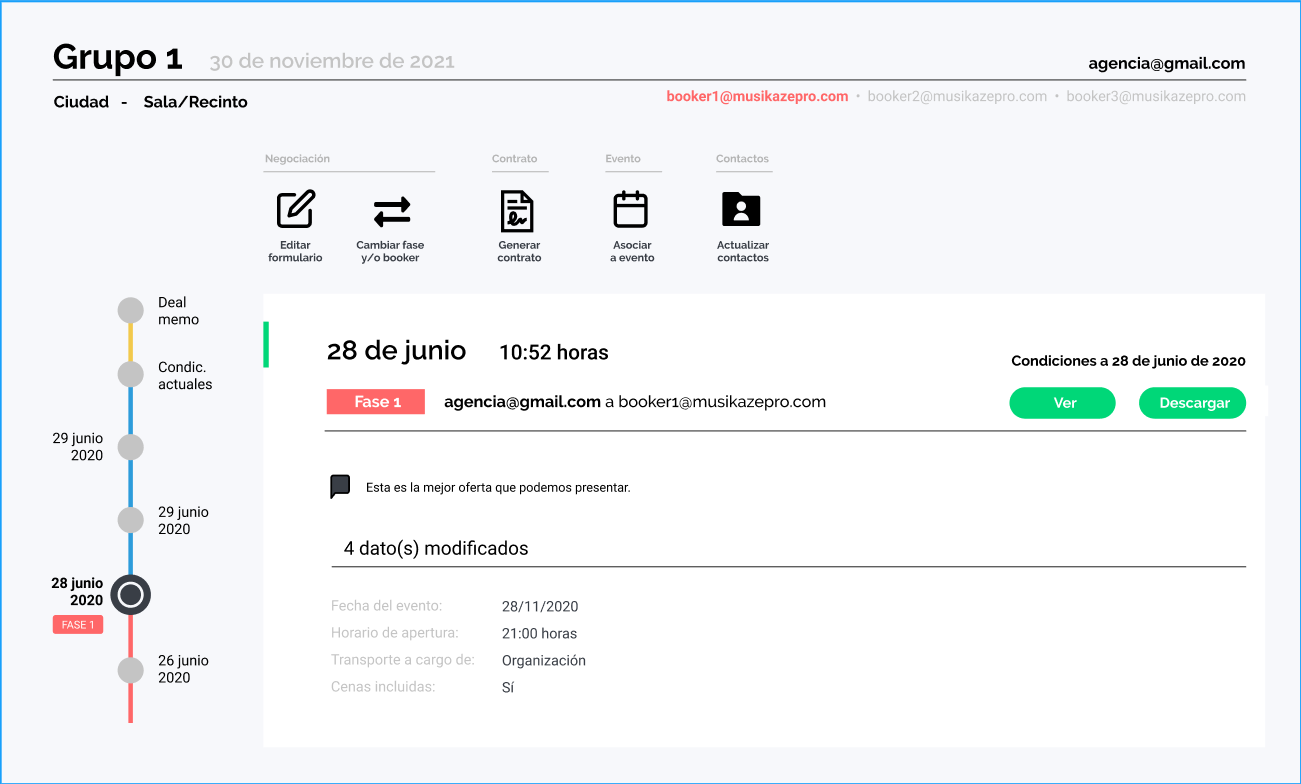Click the agencia@gmail.com header email

1166,64
